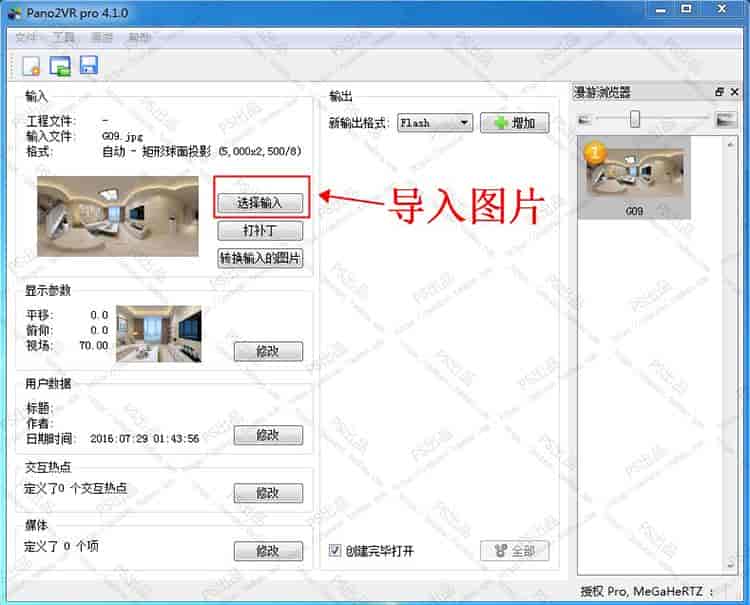Open the 新输出格式 Flash dropdown
750x605 pixels.
(435, 123)
